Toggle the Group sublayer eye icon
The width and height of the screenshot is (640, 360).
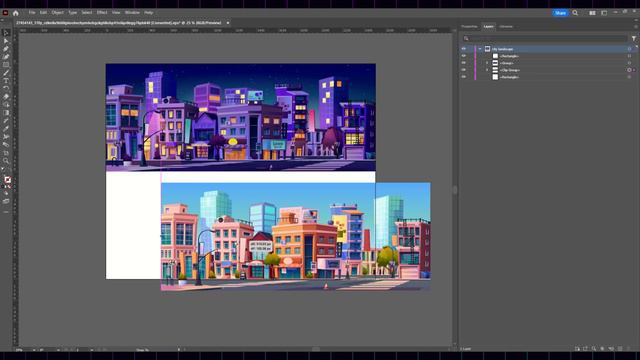464,63
